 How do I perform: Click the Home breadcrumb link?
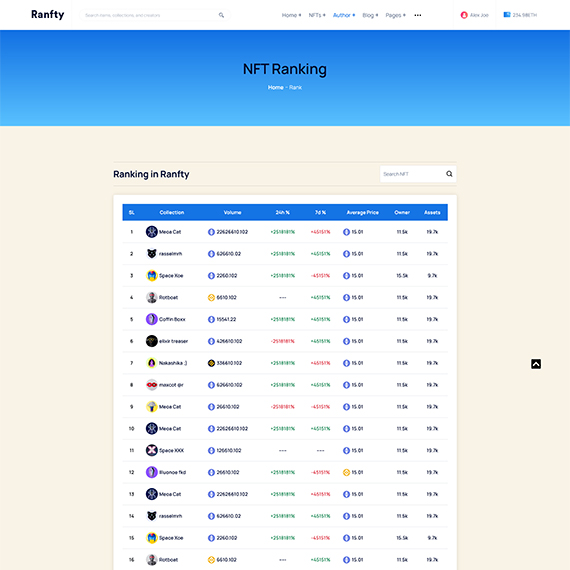point(276,87)
